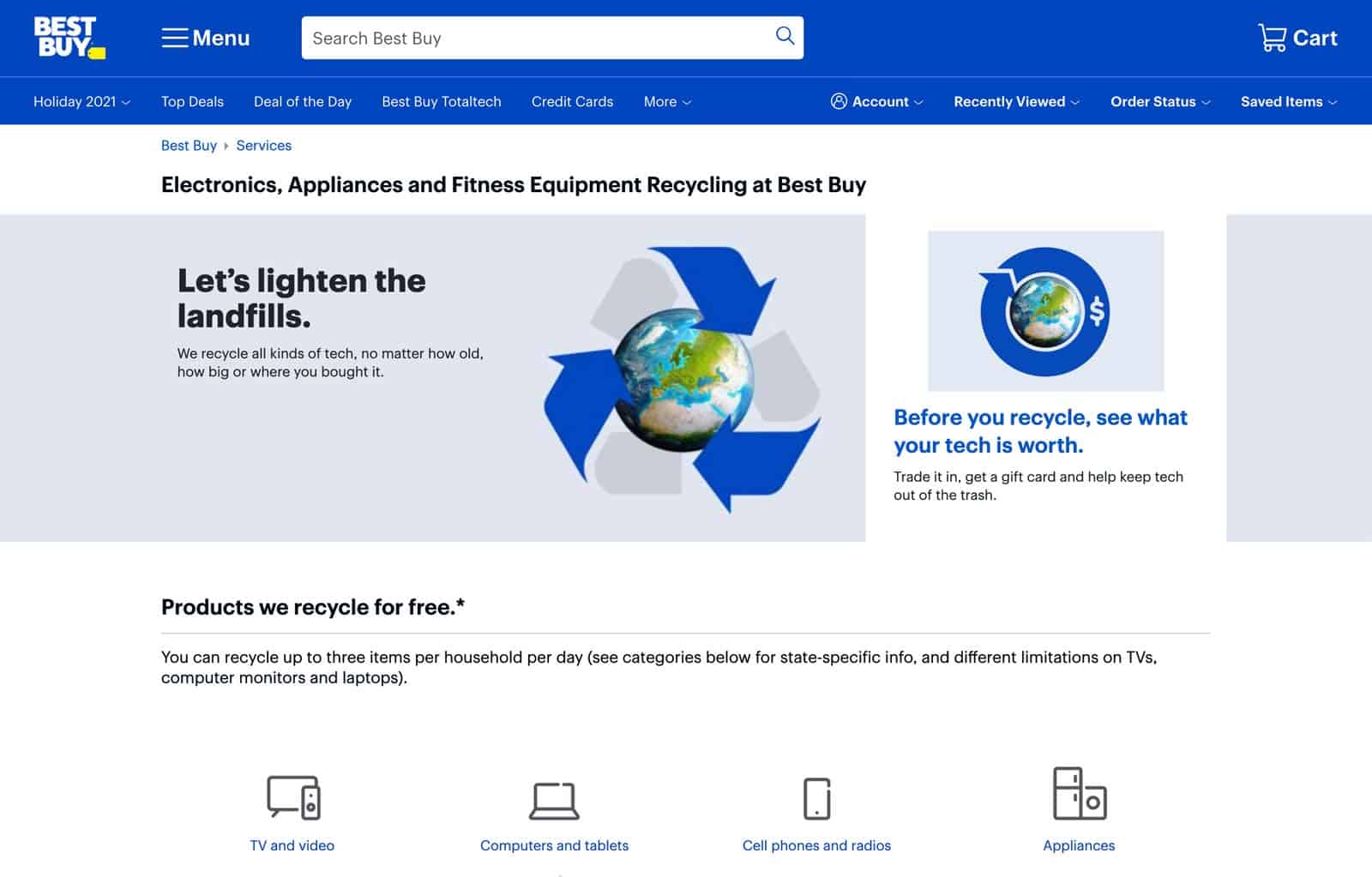Open the Recently Viewed dropdown
Viewport: 1372px width, 877px height.
[1016, 101]
